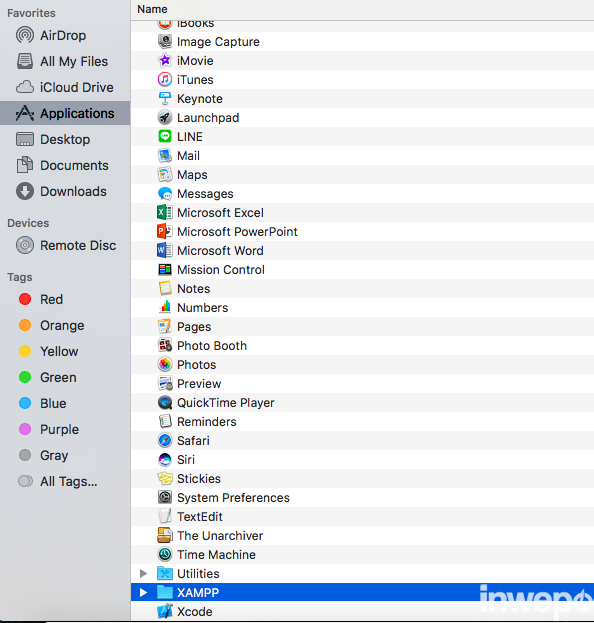Filter by the Gray tag
The height and width of the screenshot is (623, 594).
(x=65, y=455)
